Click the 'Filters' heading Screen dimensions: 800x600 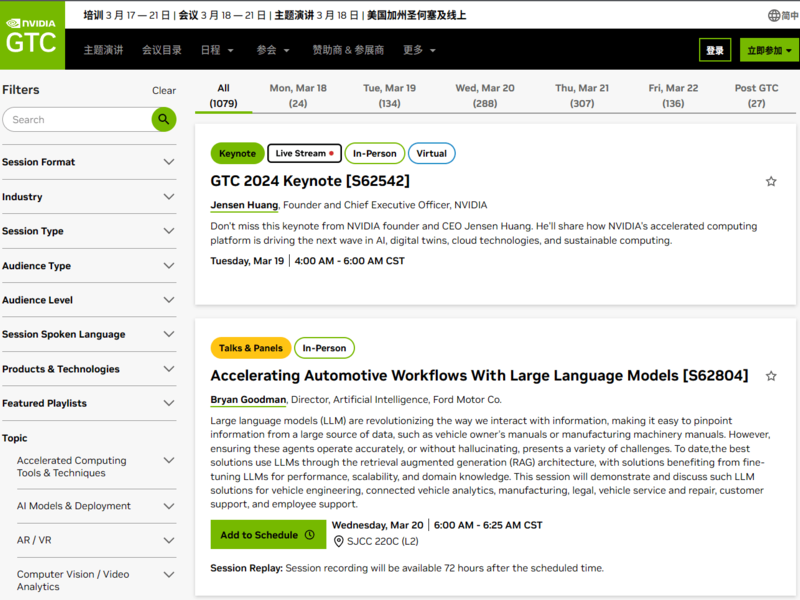pyautogui.click(x=21, y=90)
